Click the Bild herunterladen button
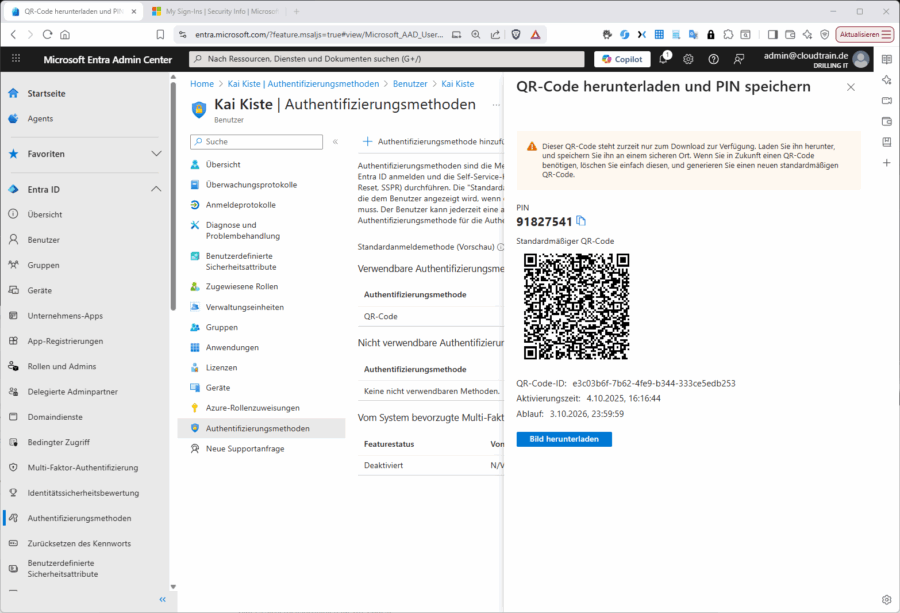Image resolution: width=900 pixels, height=613 pixels. pos(563,439)
